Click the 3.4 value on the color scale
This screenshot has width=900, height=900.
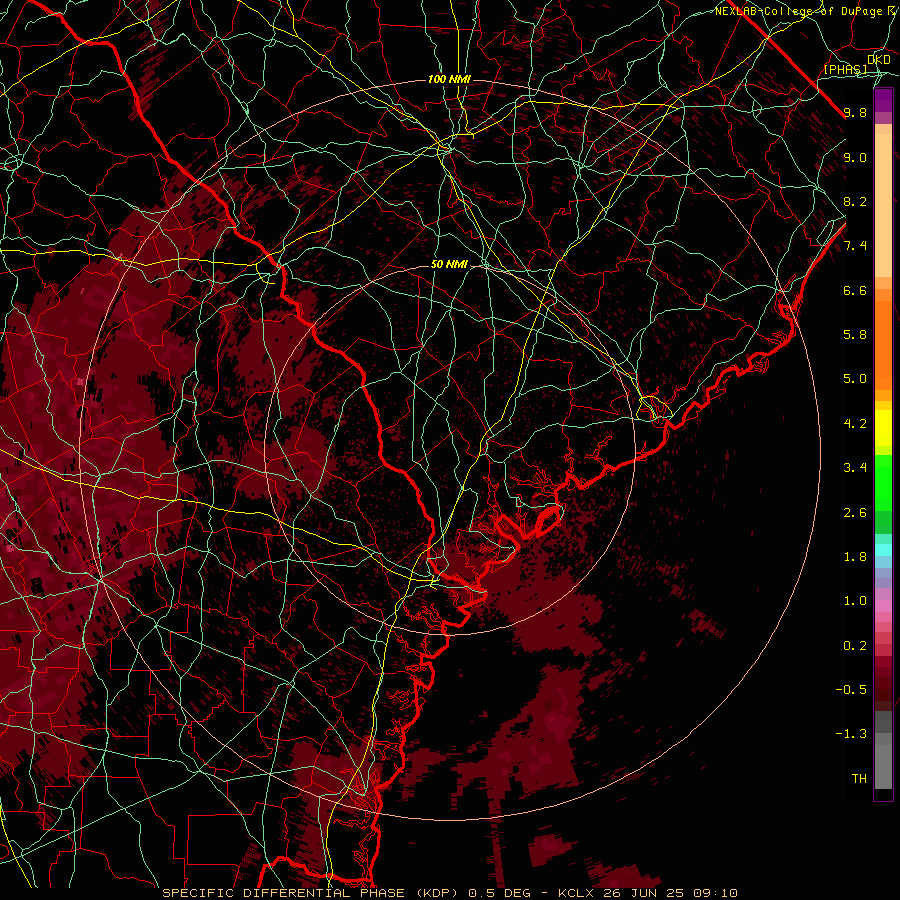click(x=855, y=468)
